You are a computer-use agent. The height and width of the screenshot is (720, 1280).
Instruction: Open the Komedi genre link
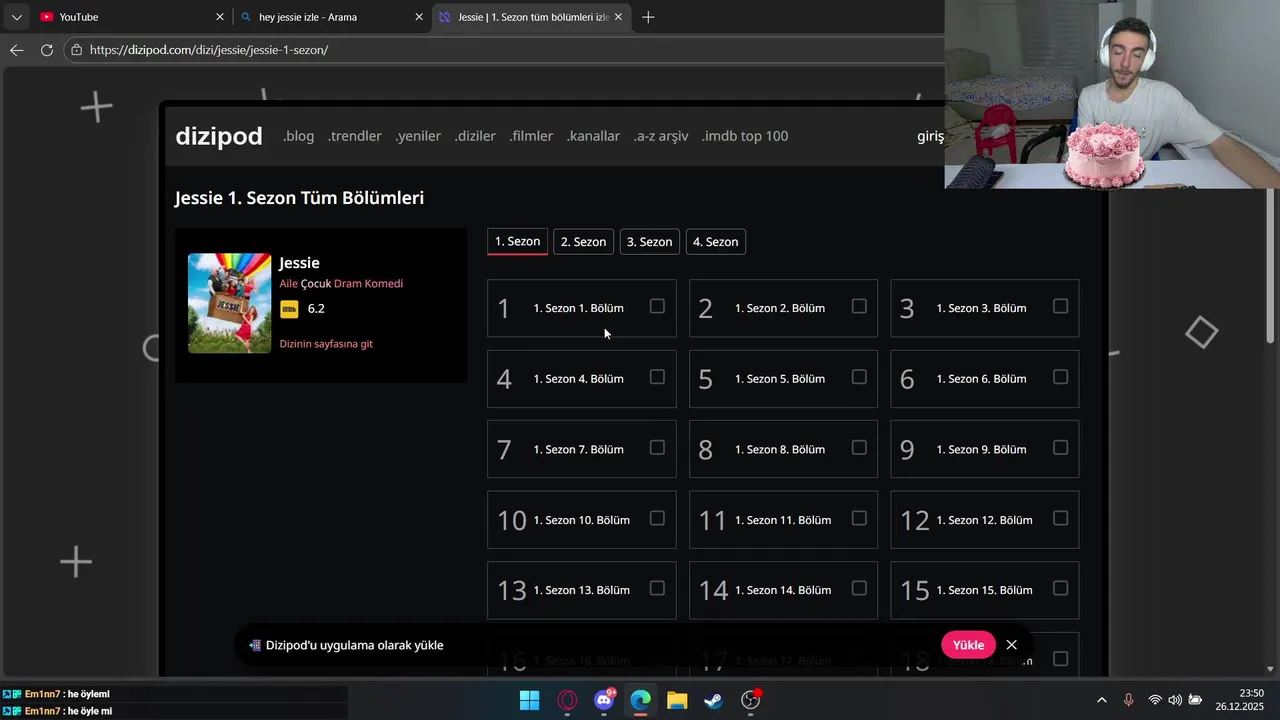pyautogui.click(x=383, y=284)
